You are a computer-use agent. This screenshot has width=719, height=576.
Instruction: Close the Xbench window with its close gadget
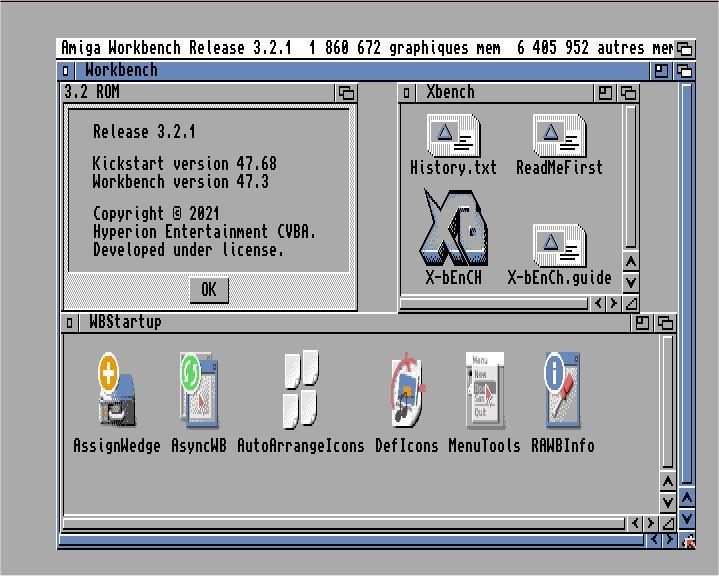[406, 93]
